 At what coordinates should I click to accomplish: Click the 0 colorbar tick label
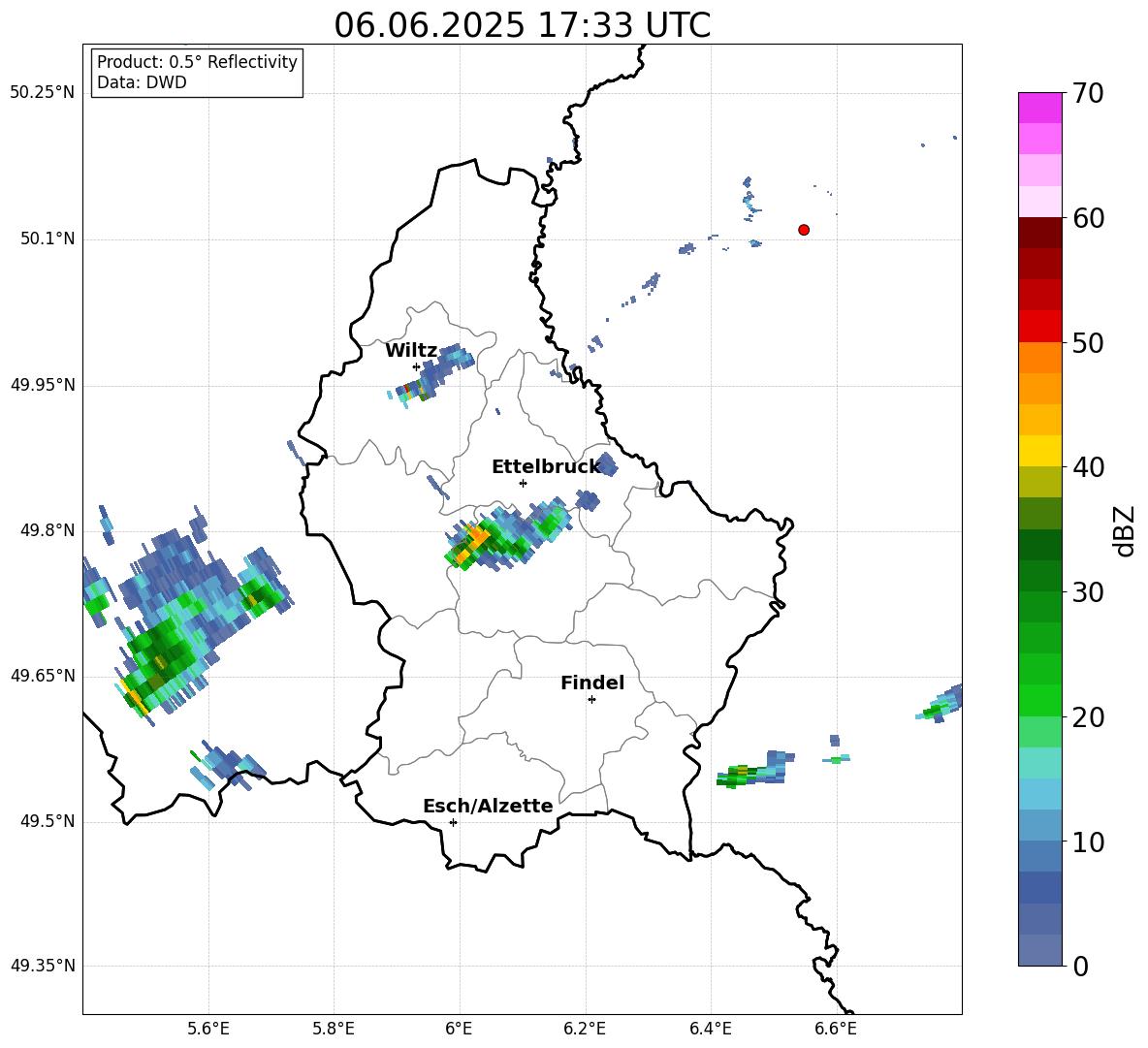click(x=1081, y=966)
